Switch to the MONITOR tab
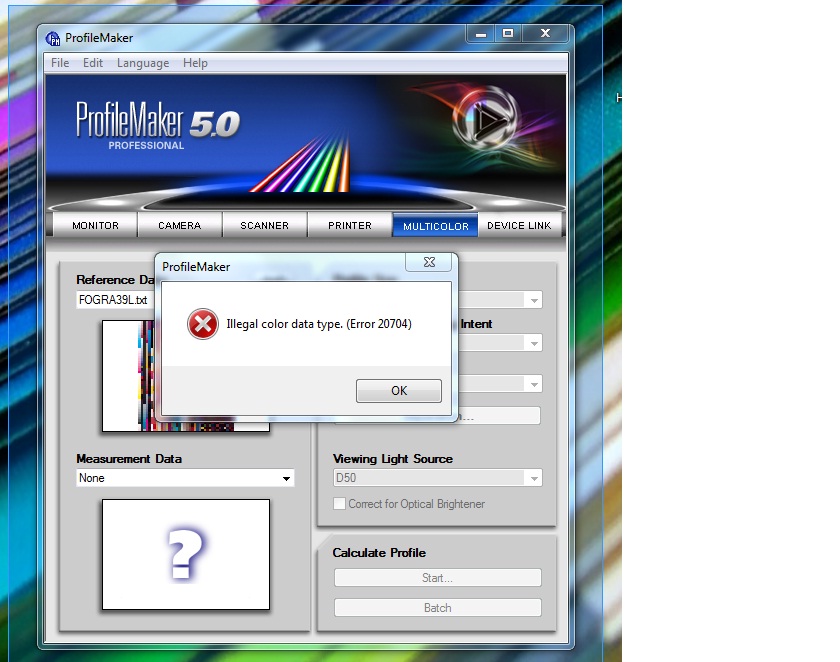 [95, 225]
